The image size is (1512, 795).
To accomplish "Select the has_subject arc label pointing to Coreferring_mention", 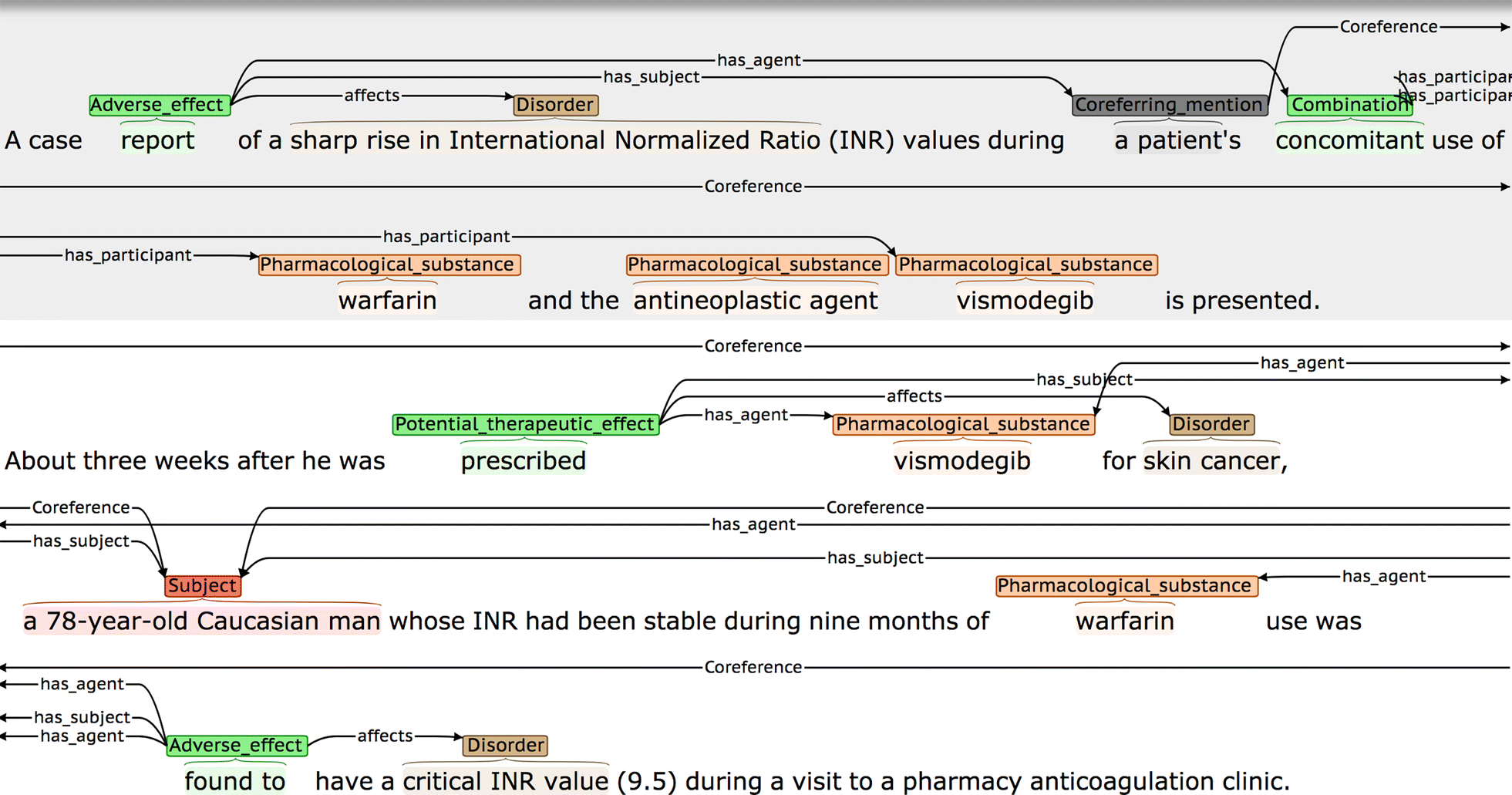I will click(652, 77).
